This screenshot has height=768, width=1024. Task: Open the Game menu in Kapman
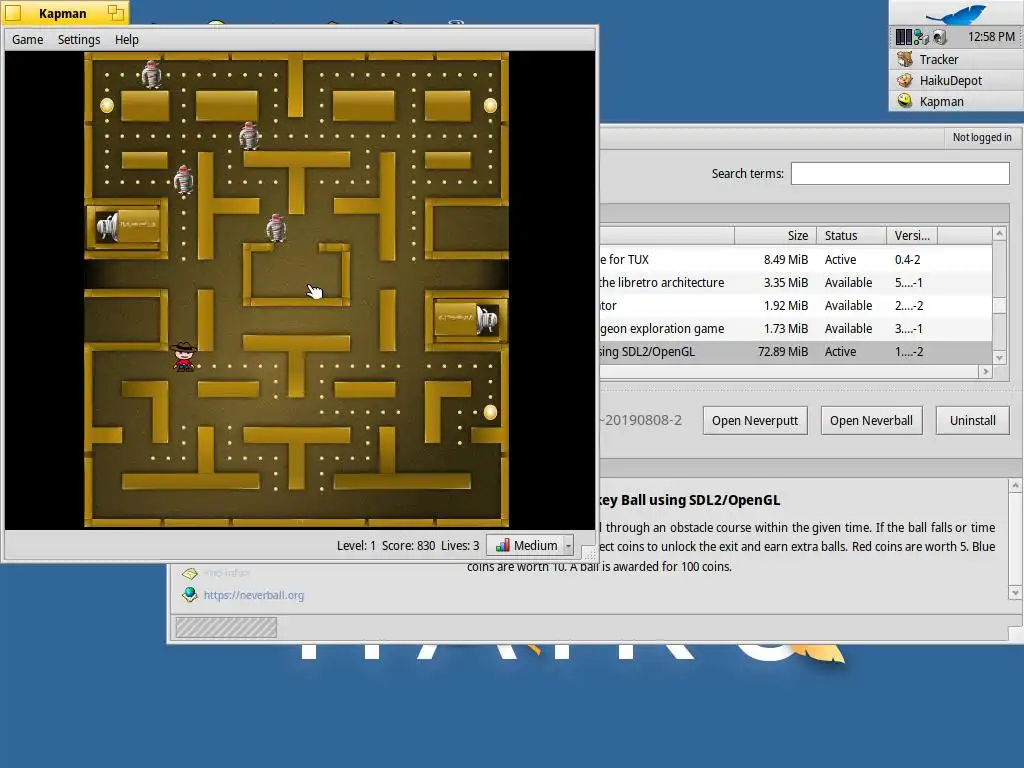tap(27, 40)
